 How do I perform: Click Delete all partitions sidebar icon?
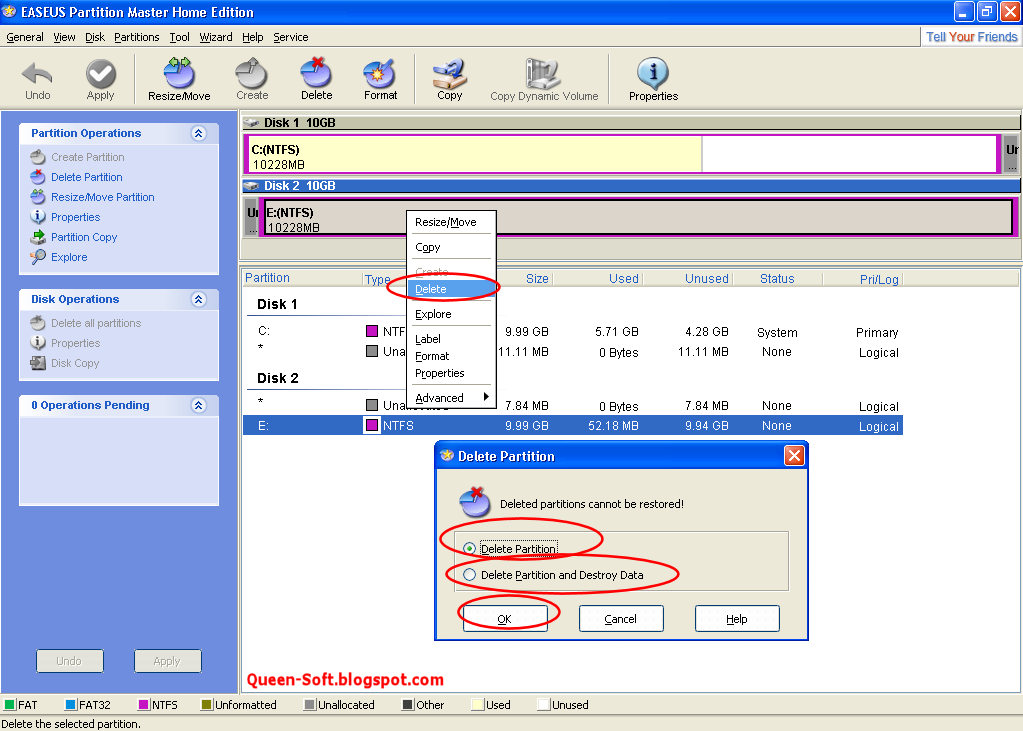38,322
